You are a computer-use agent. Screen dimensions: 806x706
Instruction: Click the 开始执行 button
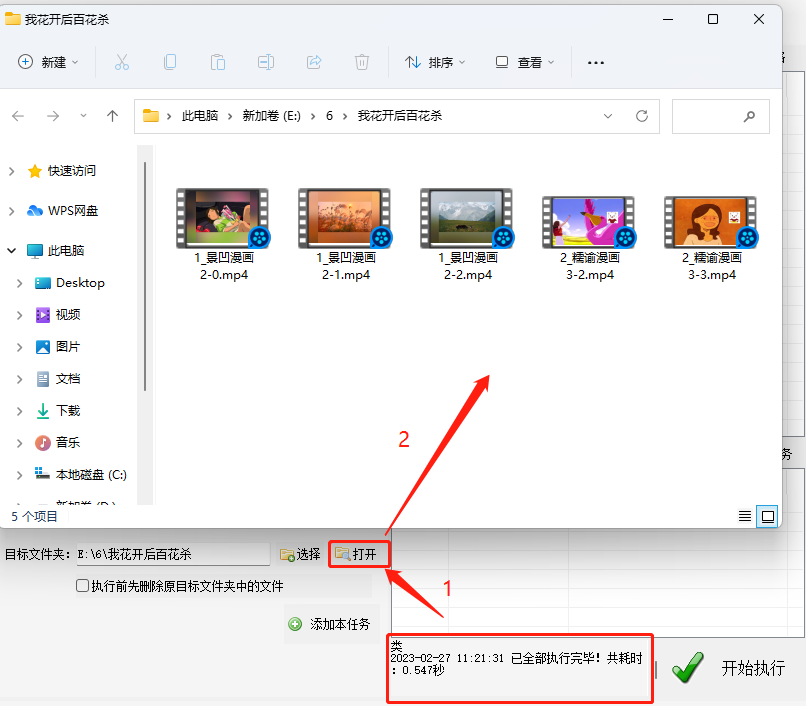pyautogui.click(x=728, y=667)
